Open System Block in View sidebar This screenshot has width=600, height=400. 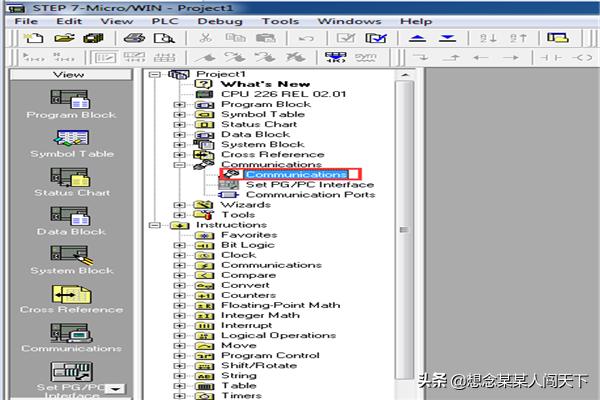point(72,260)
